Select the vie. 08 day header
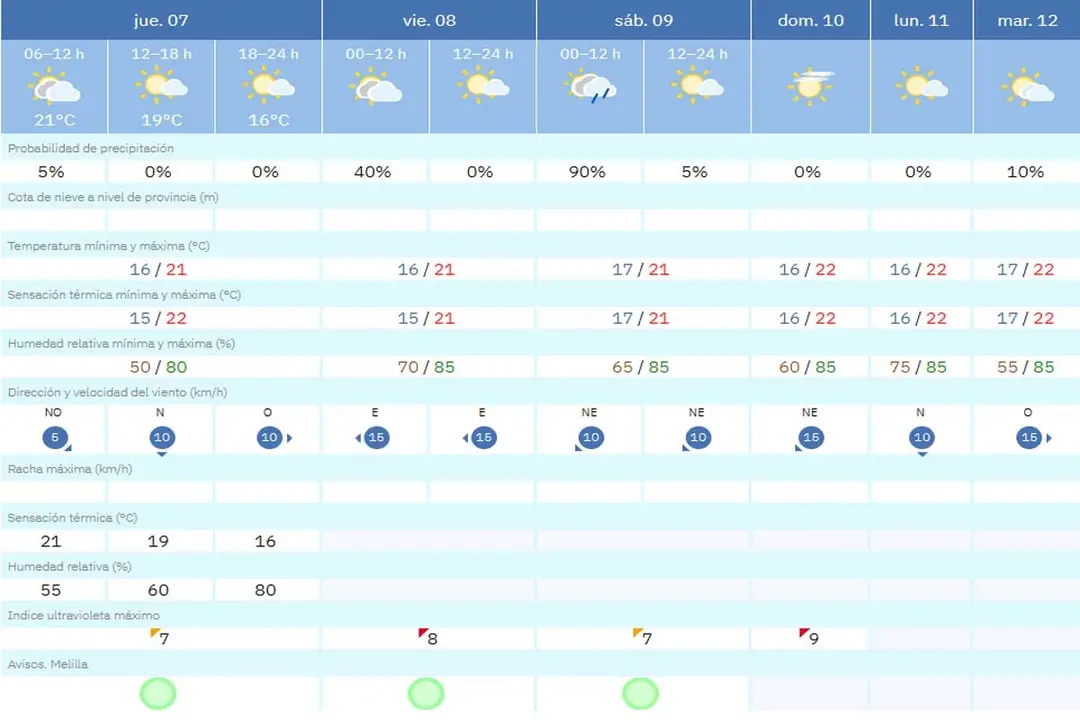This screenshot has width=1080, height=720. (429, 20)
